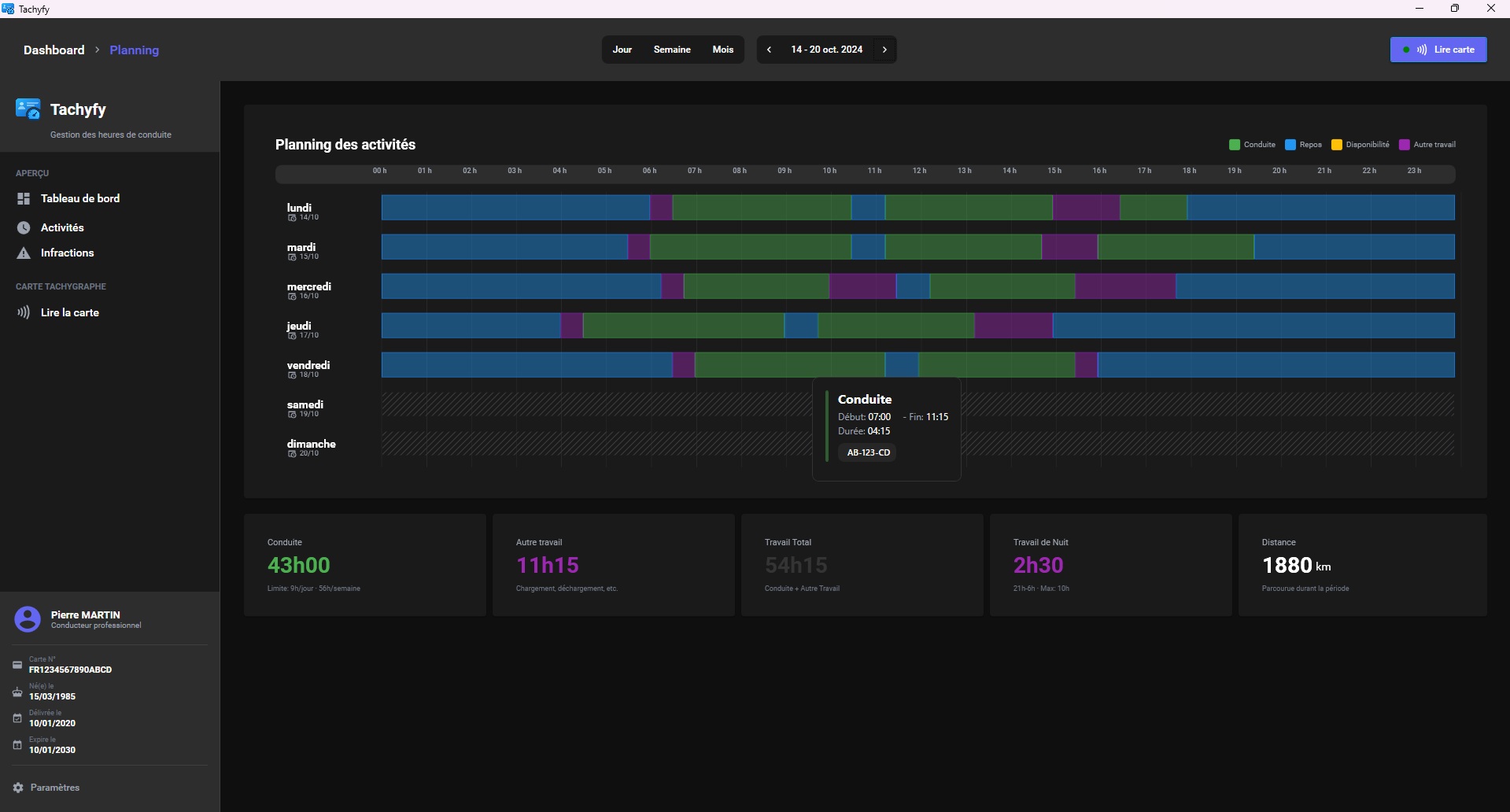
Task: Click the Infractions warning triangle icon
Action: coord(24,253)
